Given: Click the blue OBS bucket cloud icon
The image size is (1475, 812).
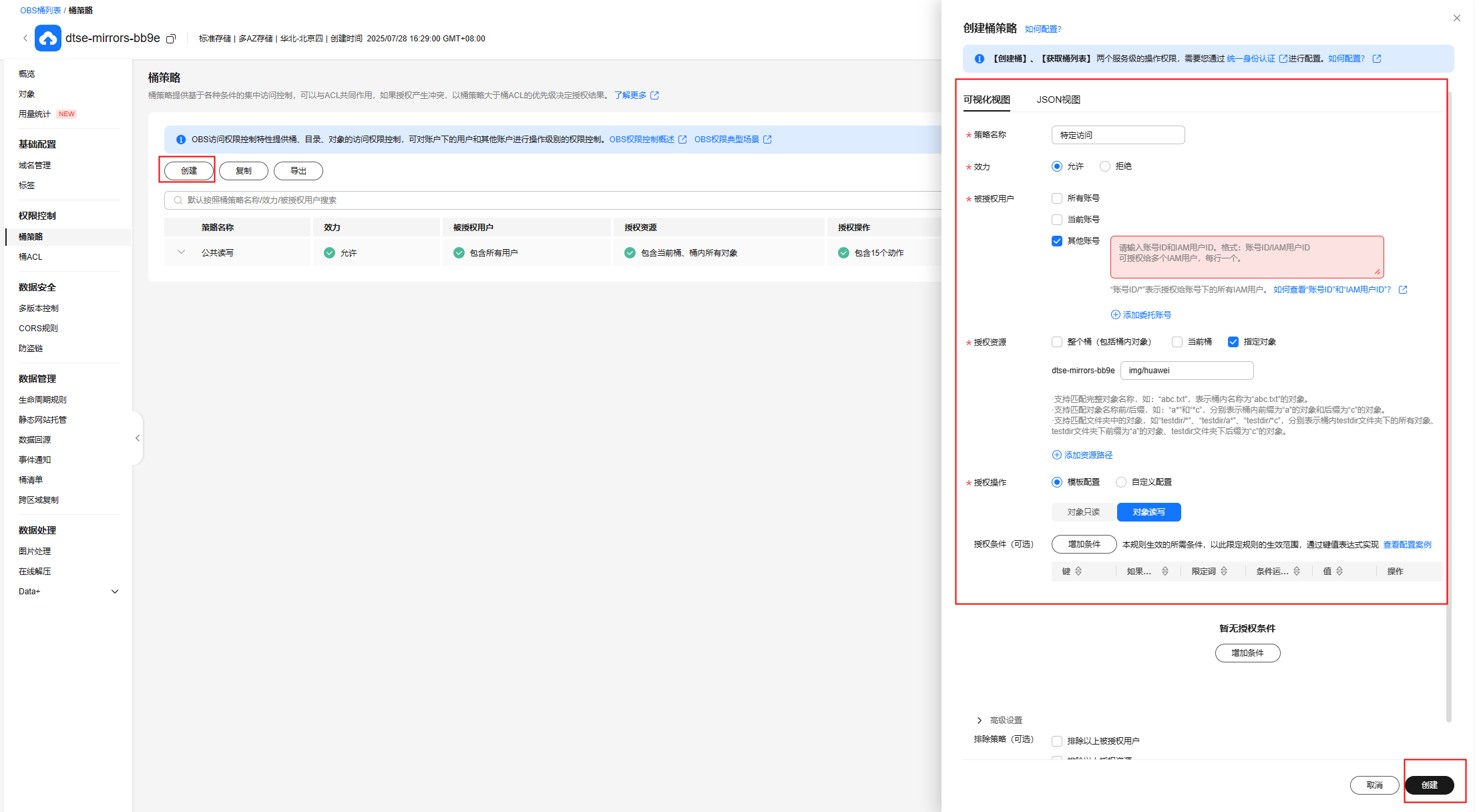Looking at the screenshot, I should (x=48, y=38).
